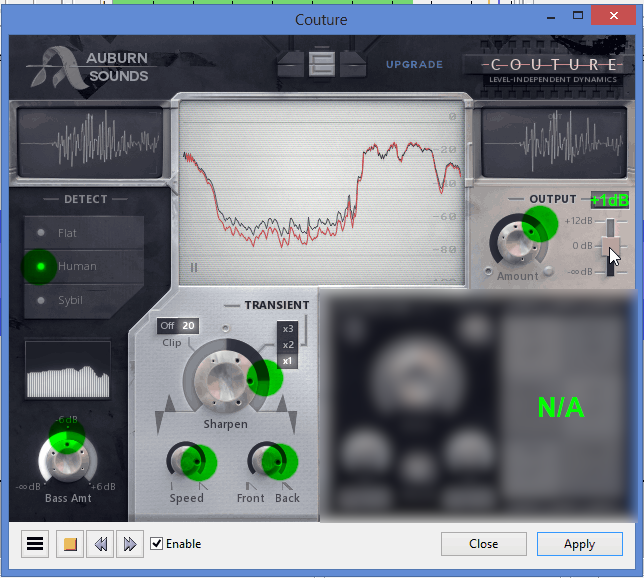Toggle the Enable checkbox
The width and height of the screenshot is (644, 578).
coord(157,544)
